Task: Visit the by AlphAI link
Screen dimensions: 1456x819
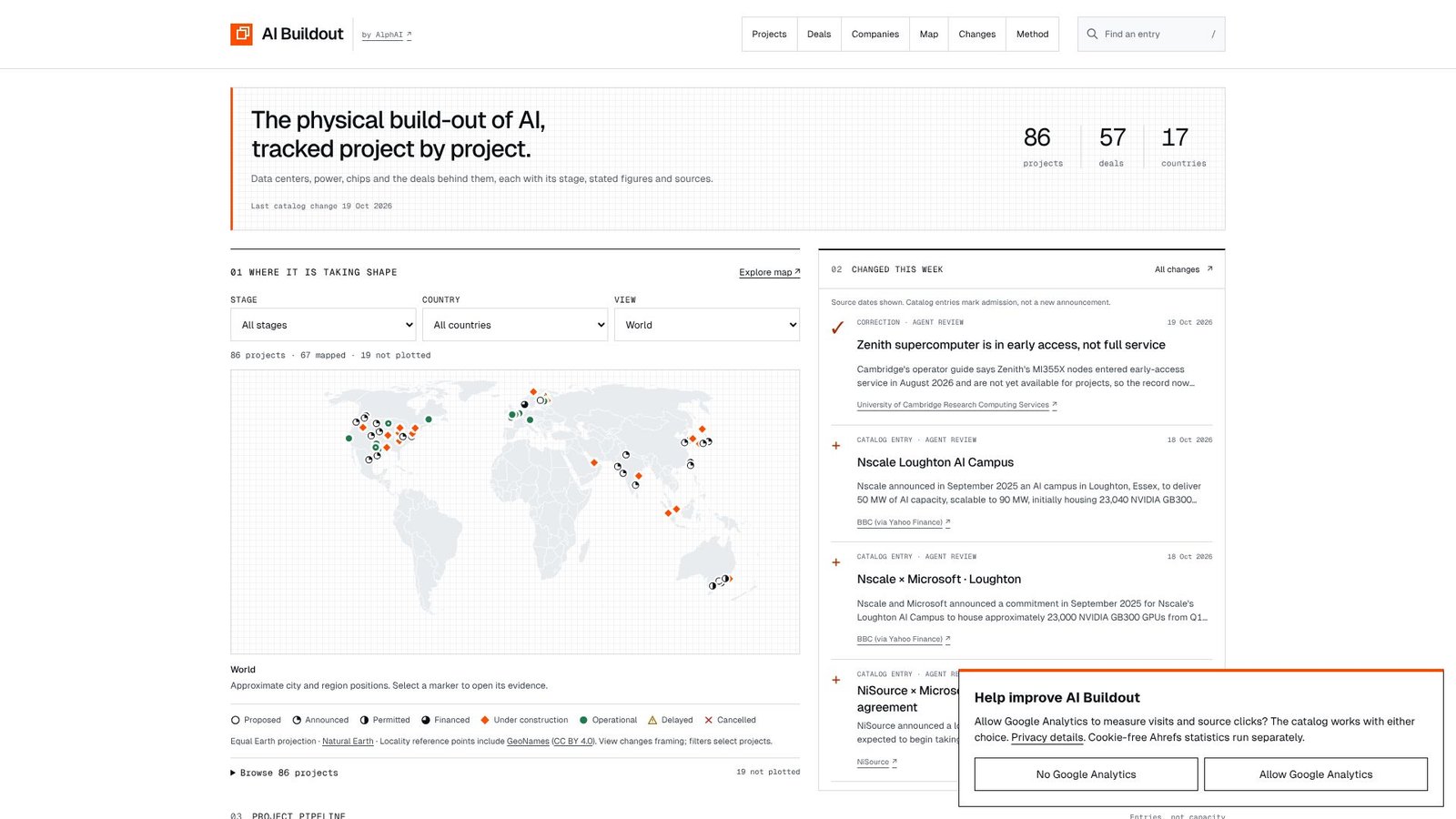Action: (387, 35)
